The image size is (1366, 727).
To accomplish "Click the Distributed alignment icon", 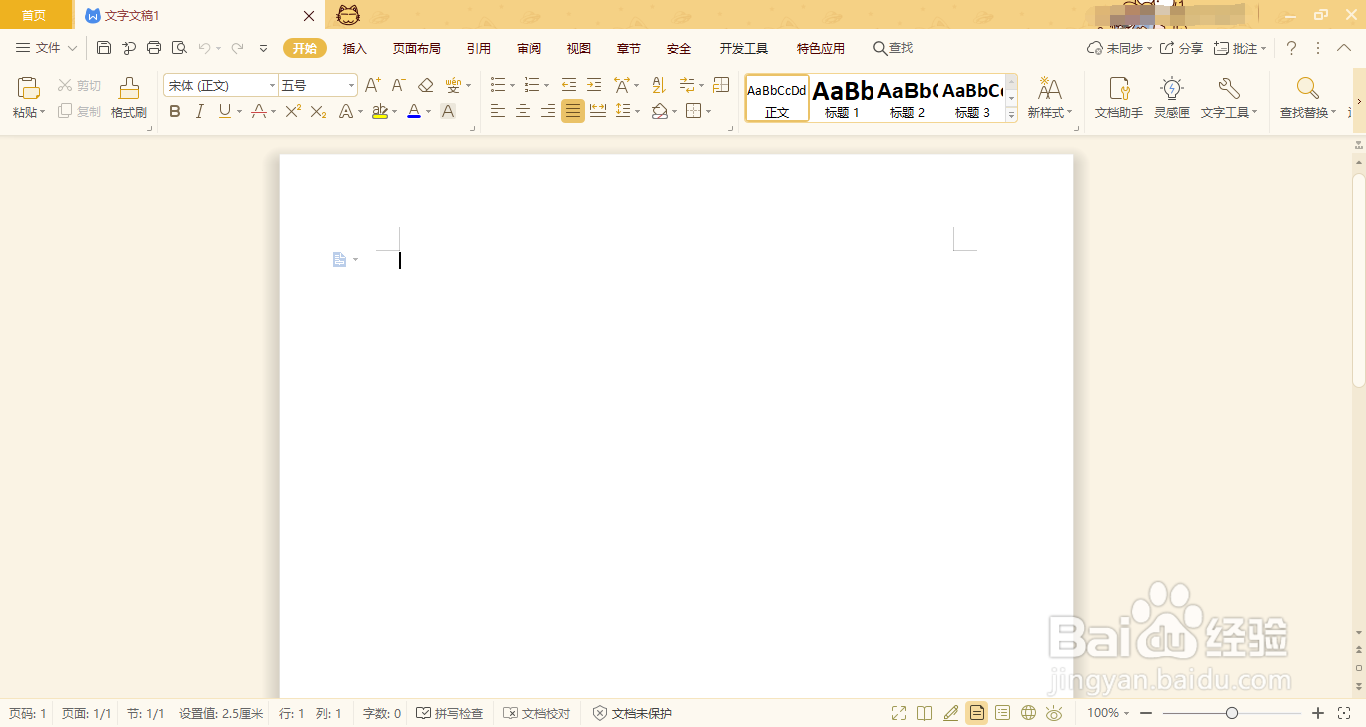I will pyautogui.click(x=598, y=112).
